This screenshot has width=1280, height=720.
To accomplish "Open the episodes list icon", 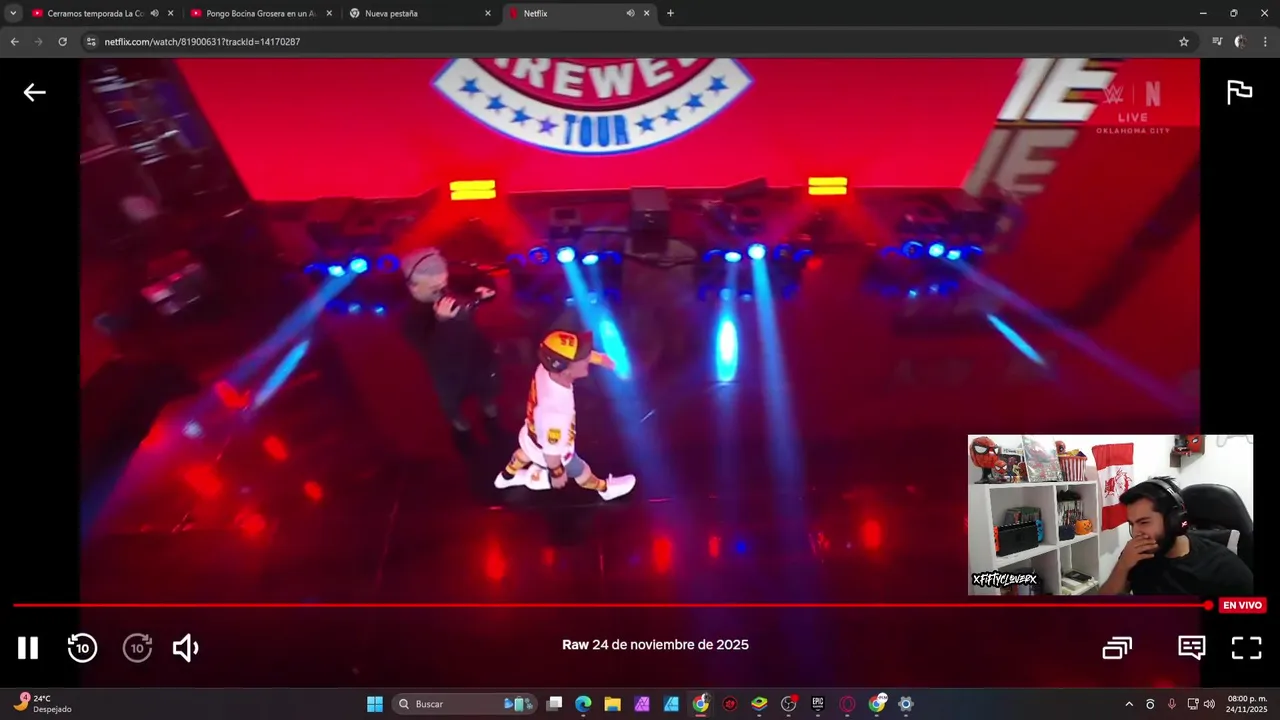I will [x=1117, y=648].
